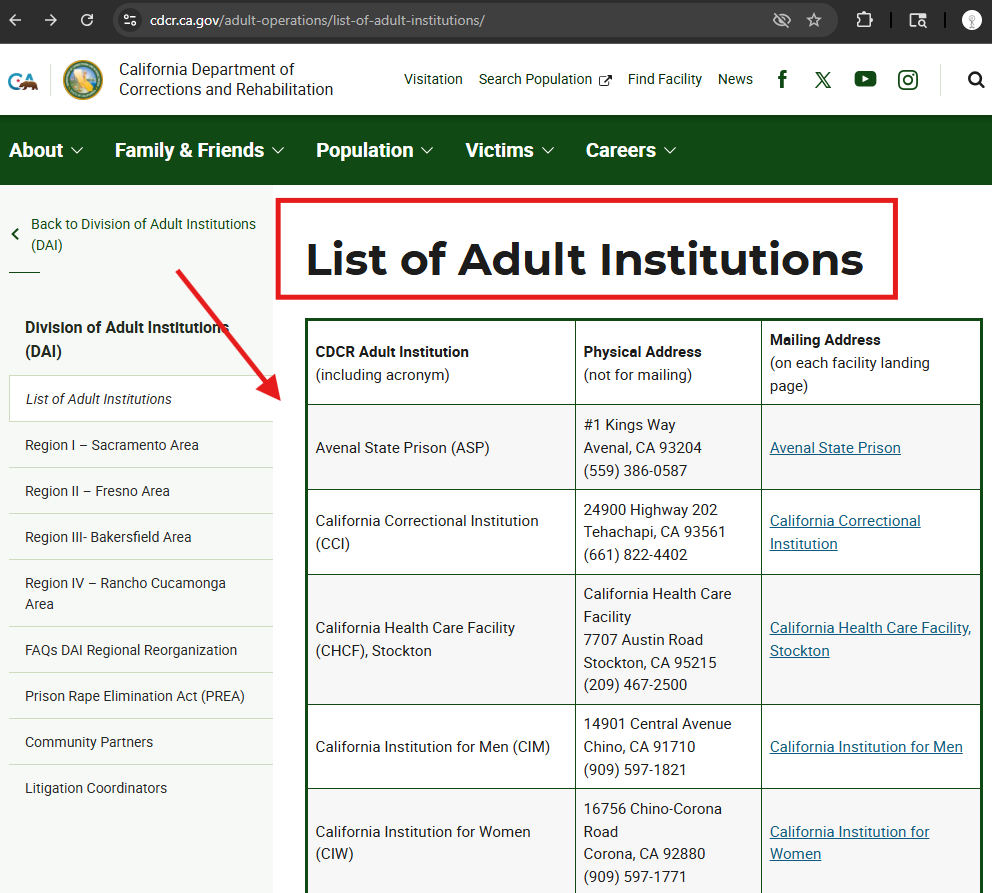
Task: Click the 24900 Highway 202 address cell
Action: 668,533
